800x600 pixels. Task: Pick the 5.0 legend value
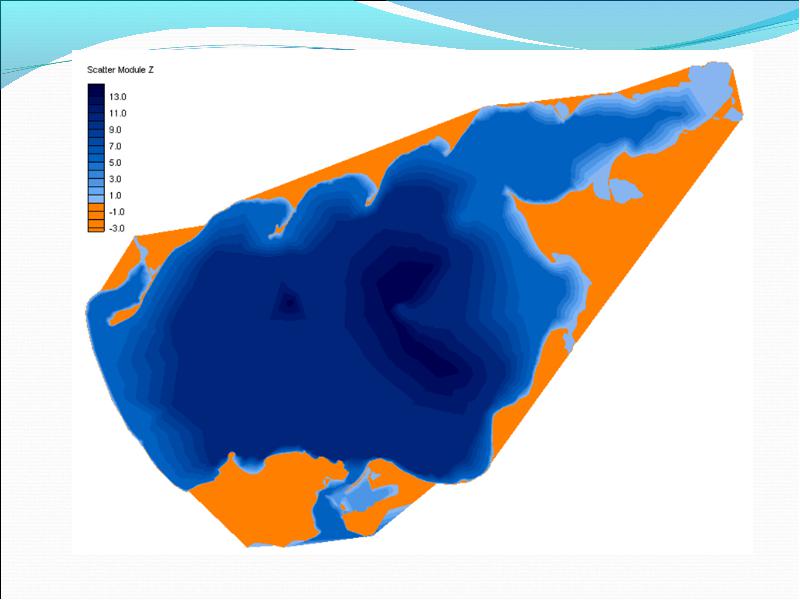point(115,163)
